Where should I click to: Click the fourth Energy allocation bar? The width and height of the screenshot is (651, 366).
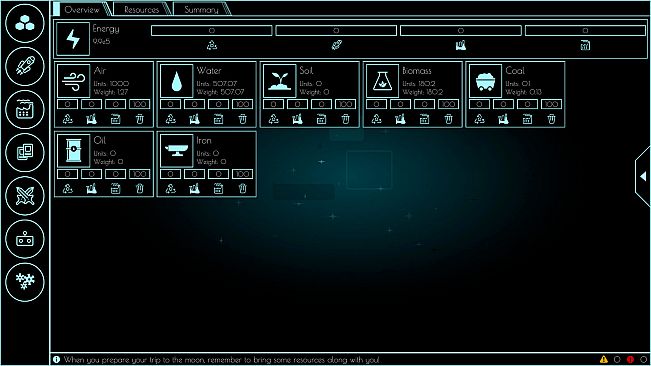[x=585, y=30]
